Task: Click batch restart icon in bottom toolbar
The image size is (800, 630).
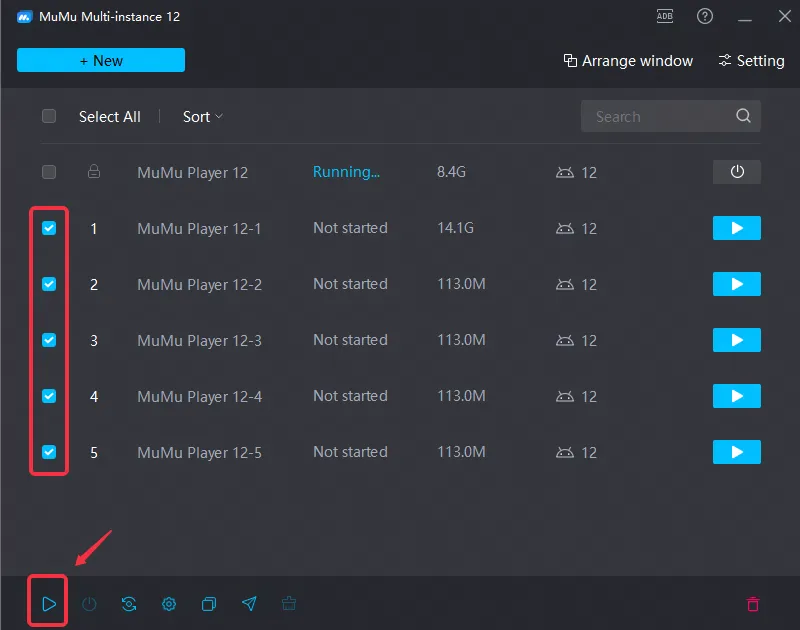Action: pos(129,604)
